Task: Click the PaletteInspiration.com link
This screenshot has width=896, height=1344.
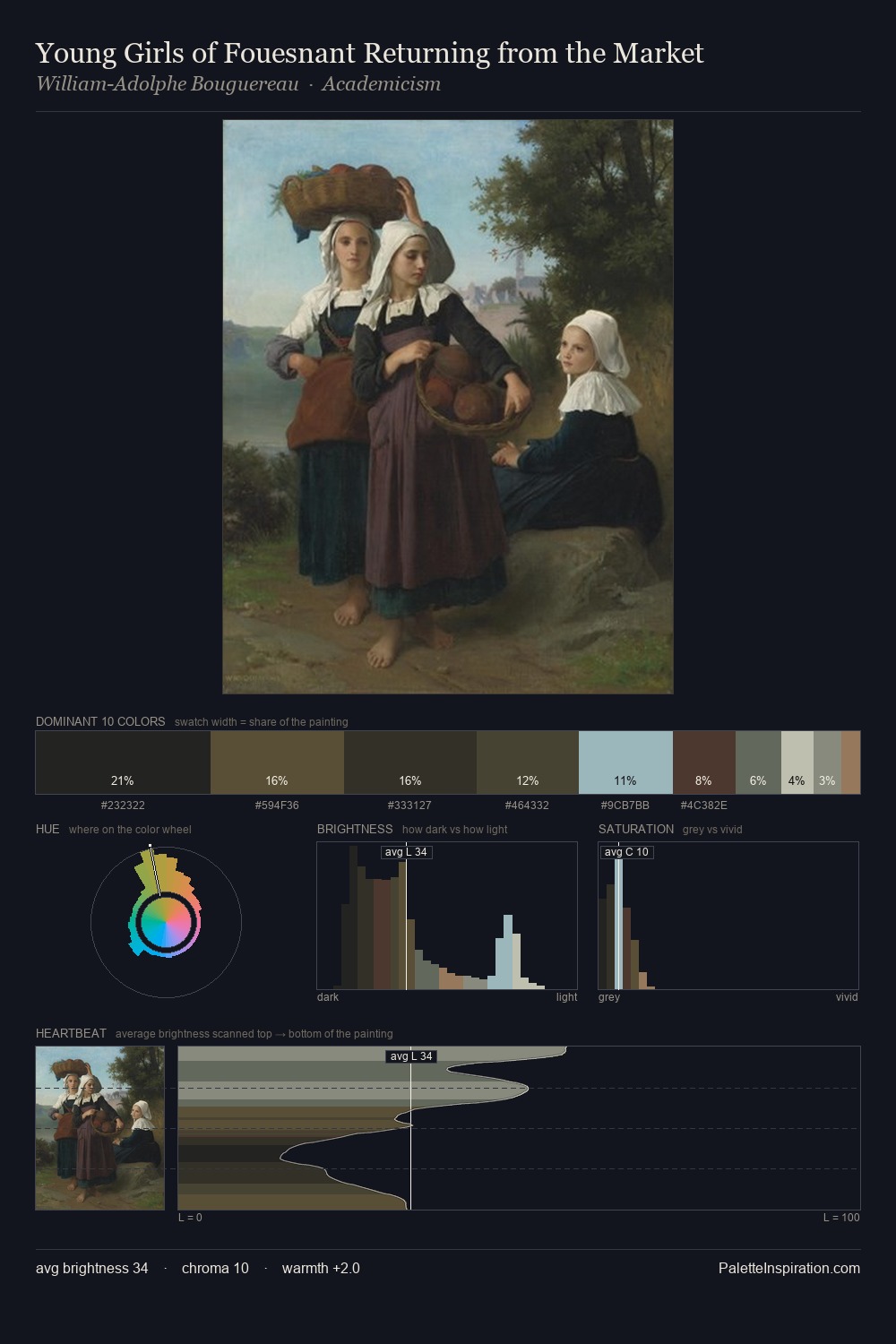Action: 789,1268
